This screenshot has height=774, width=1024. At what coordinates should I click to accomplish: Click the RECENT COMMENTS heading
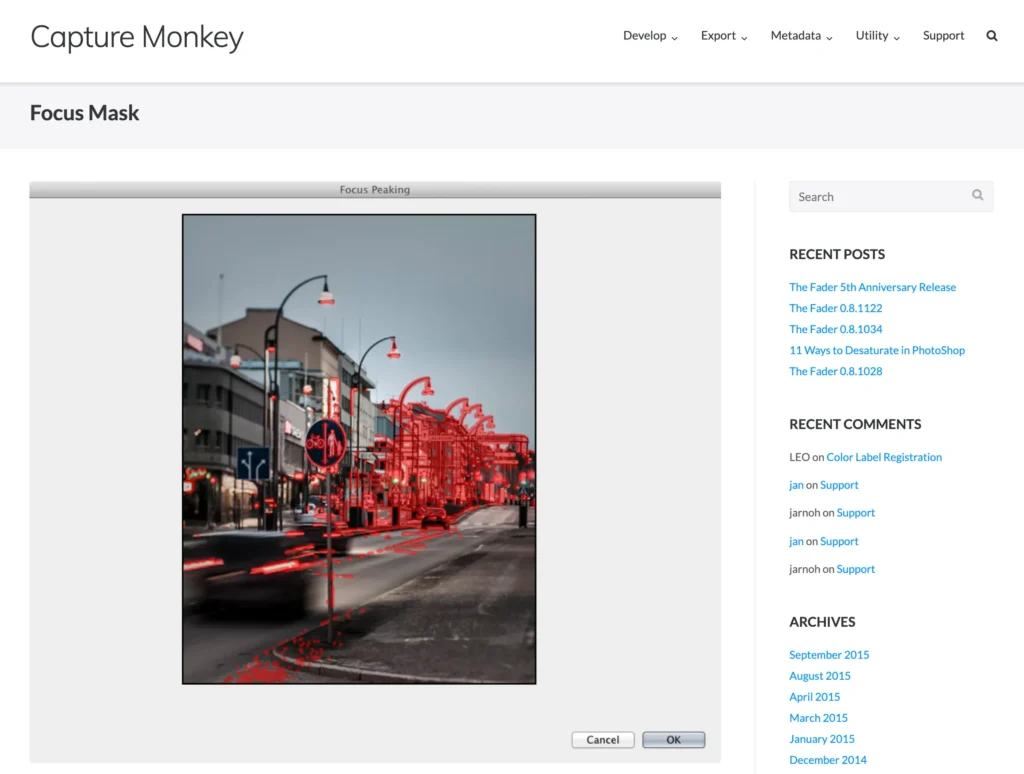coord(855,425)
